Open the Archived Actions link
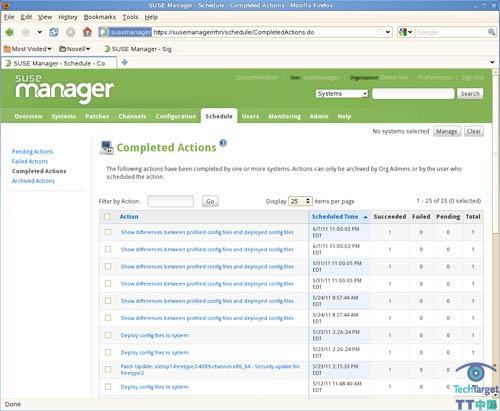 pyautogui.click(x=33, y=181)
